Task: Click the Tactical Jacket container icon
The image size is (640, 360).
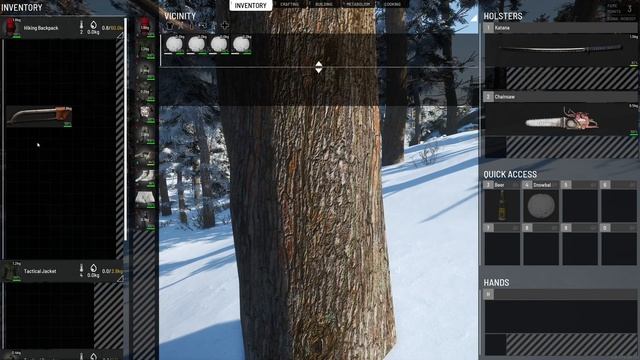Action: (9, 271)
